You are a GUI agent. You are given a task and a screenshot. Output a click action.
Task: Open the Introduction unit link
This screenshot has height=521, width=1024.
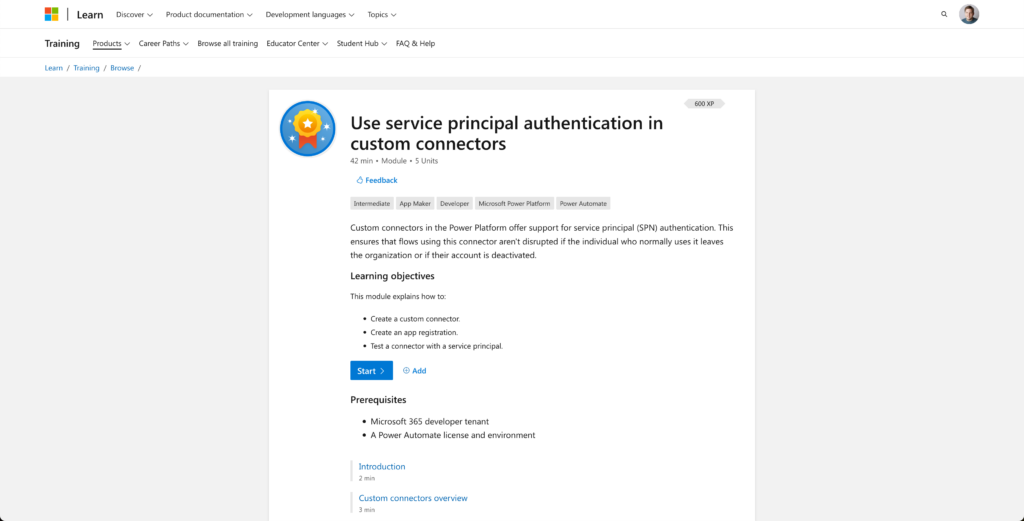tap(382, 467)
